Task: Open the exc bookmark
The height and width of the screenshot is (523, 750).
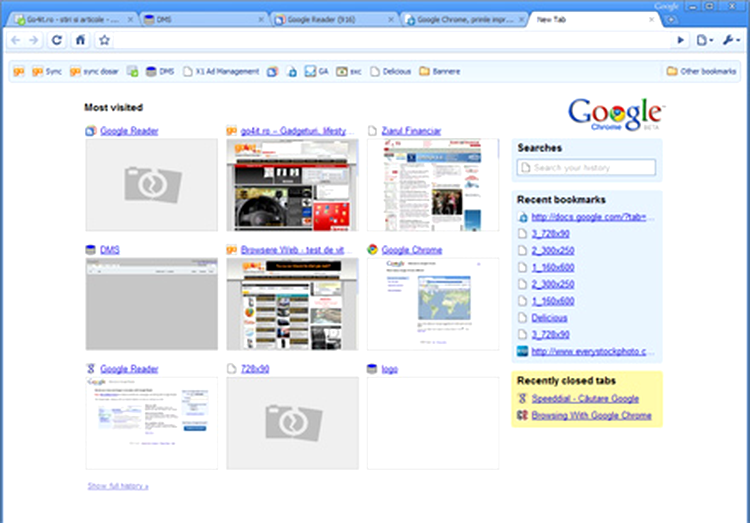Action: [349, 71]
